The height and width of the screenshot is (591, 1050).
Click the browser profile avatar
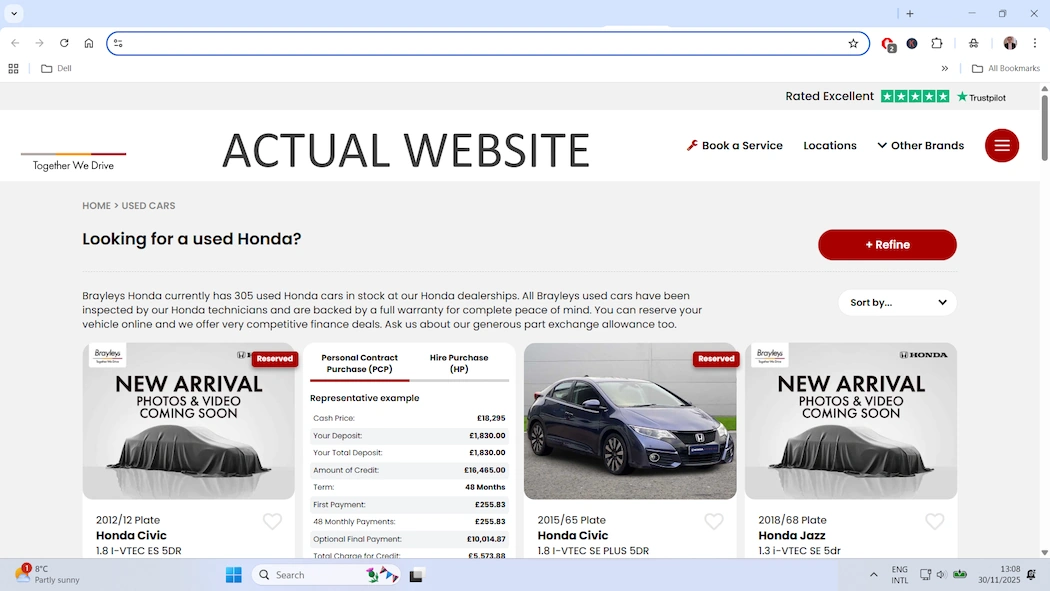[x=1010, y=43]
